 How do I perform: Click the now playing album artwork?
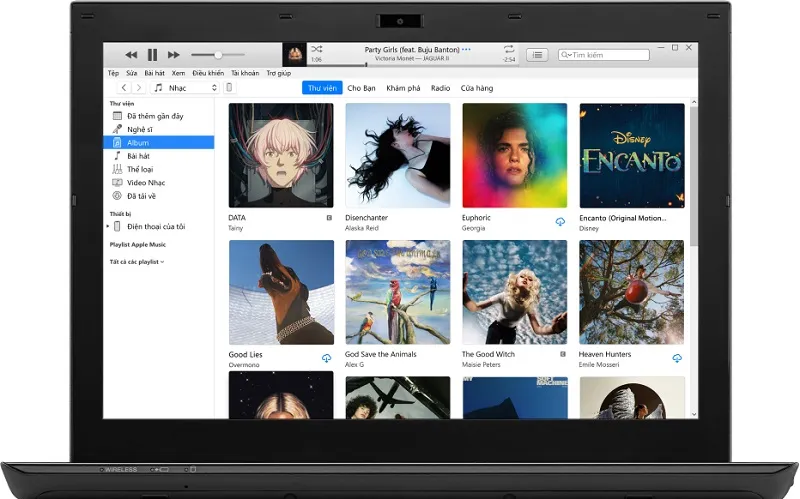[x=294, y=55]
